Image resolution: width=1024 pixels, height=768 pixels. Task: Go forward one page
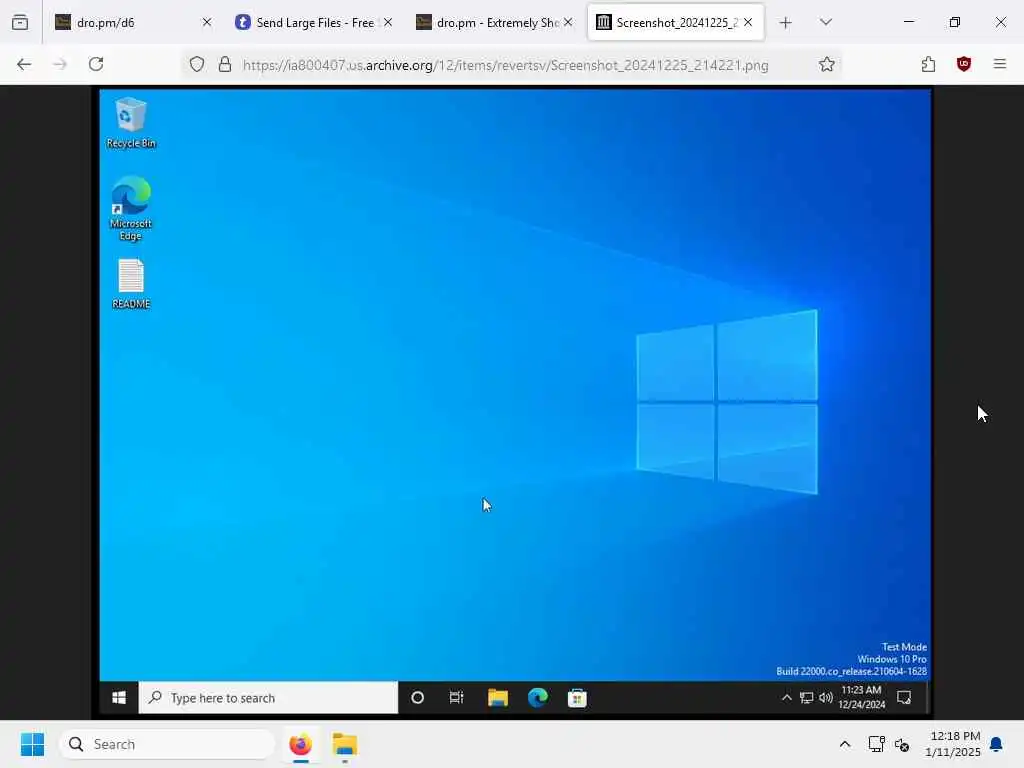coord(60,64)
